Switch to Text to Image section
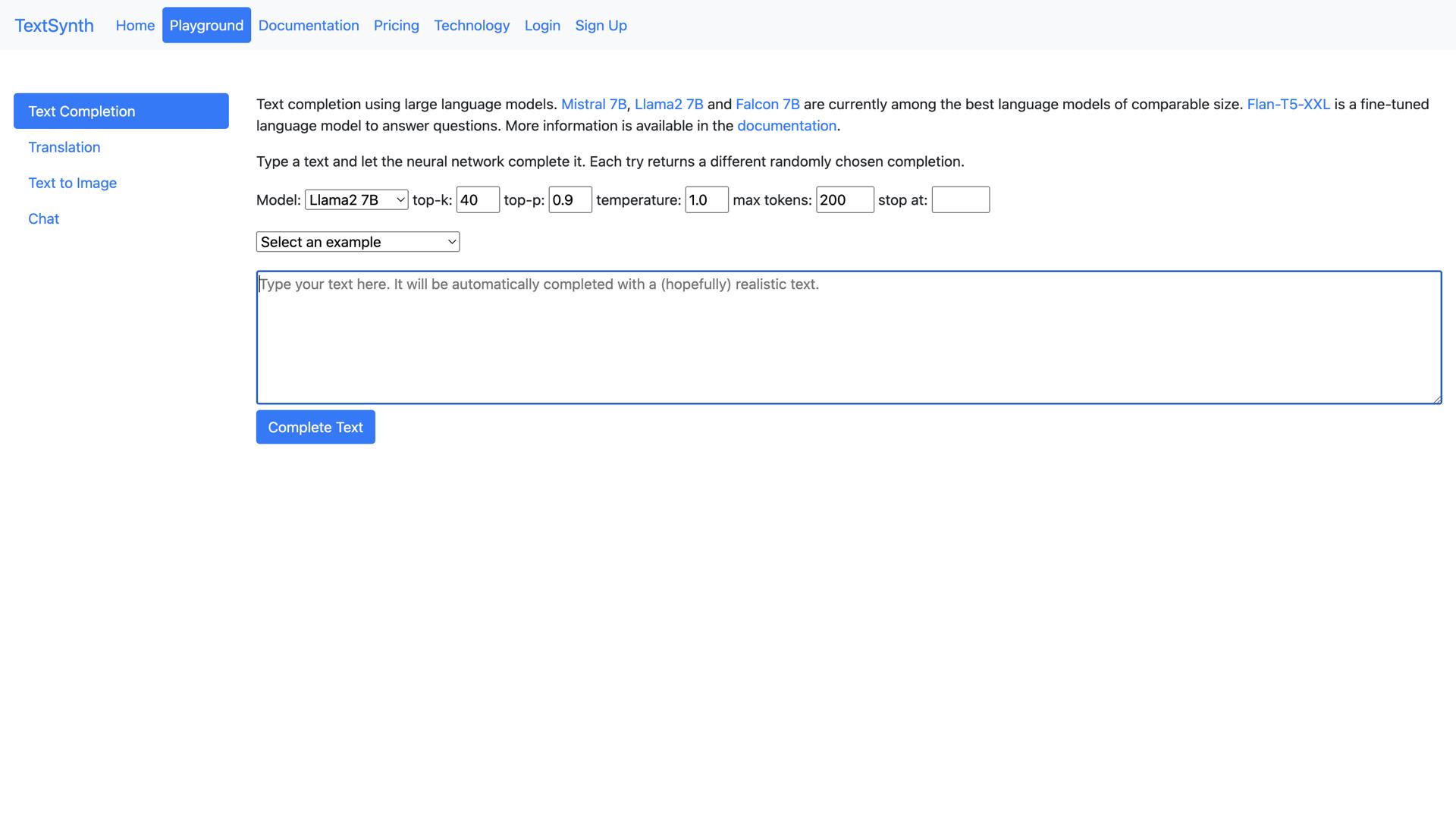 [73, 183]
